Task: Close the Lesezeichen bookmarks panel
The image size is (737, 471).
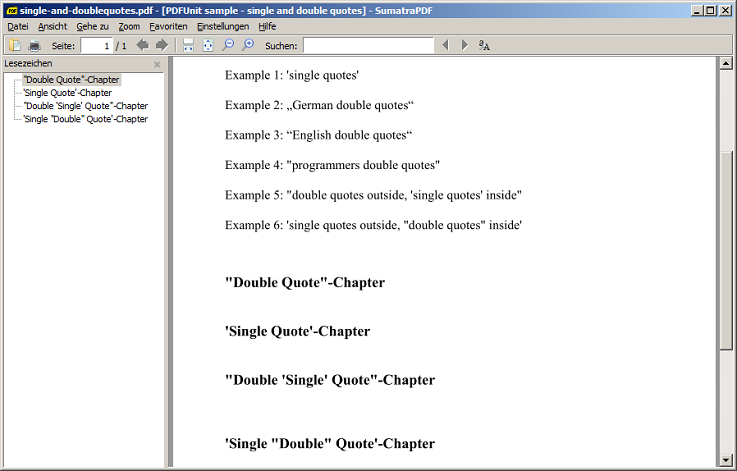Action: click(157, 64)
